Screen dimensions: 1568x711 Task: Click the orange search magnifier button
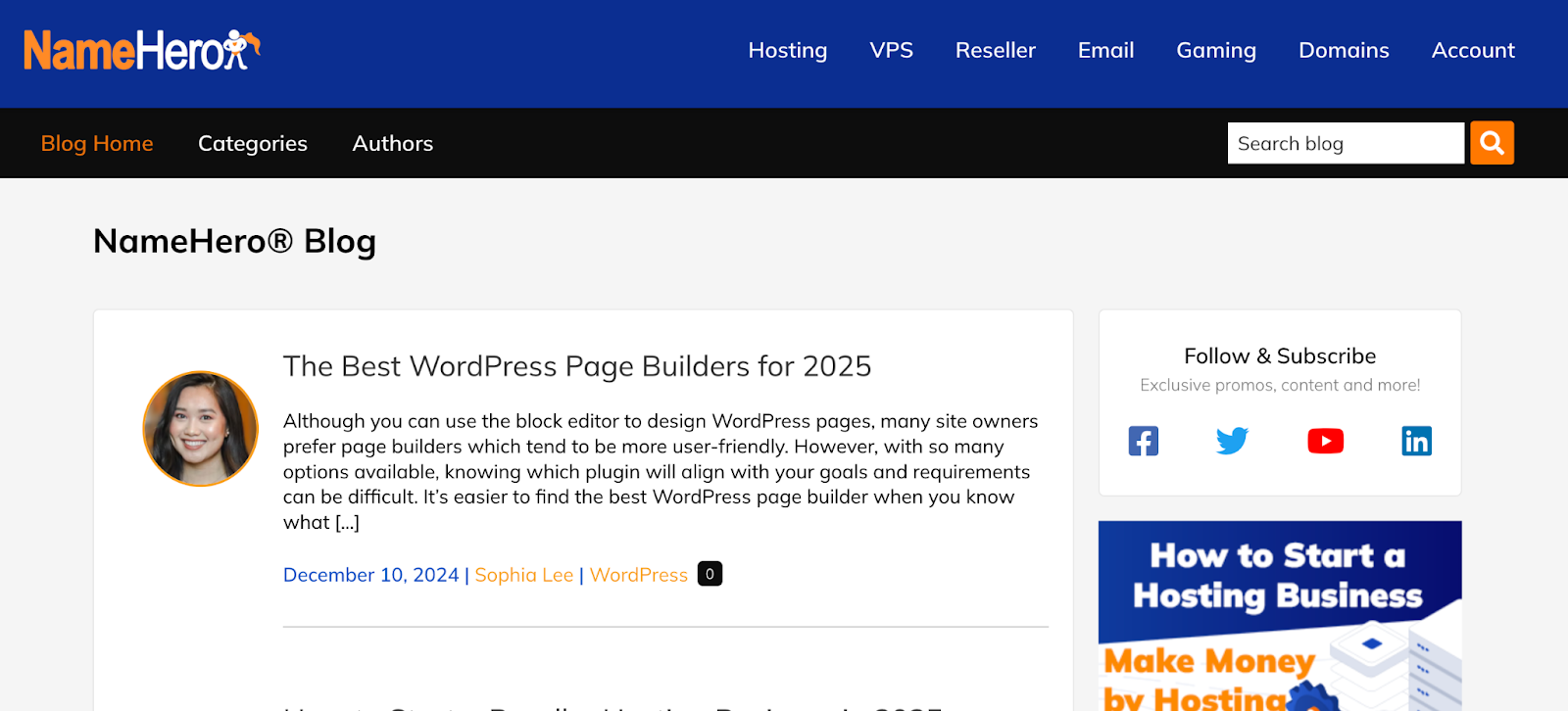tap(1492, 143)
